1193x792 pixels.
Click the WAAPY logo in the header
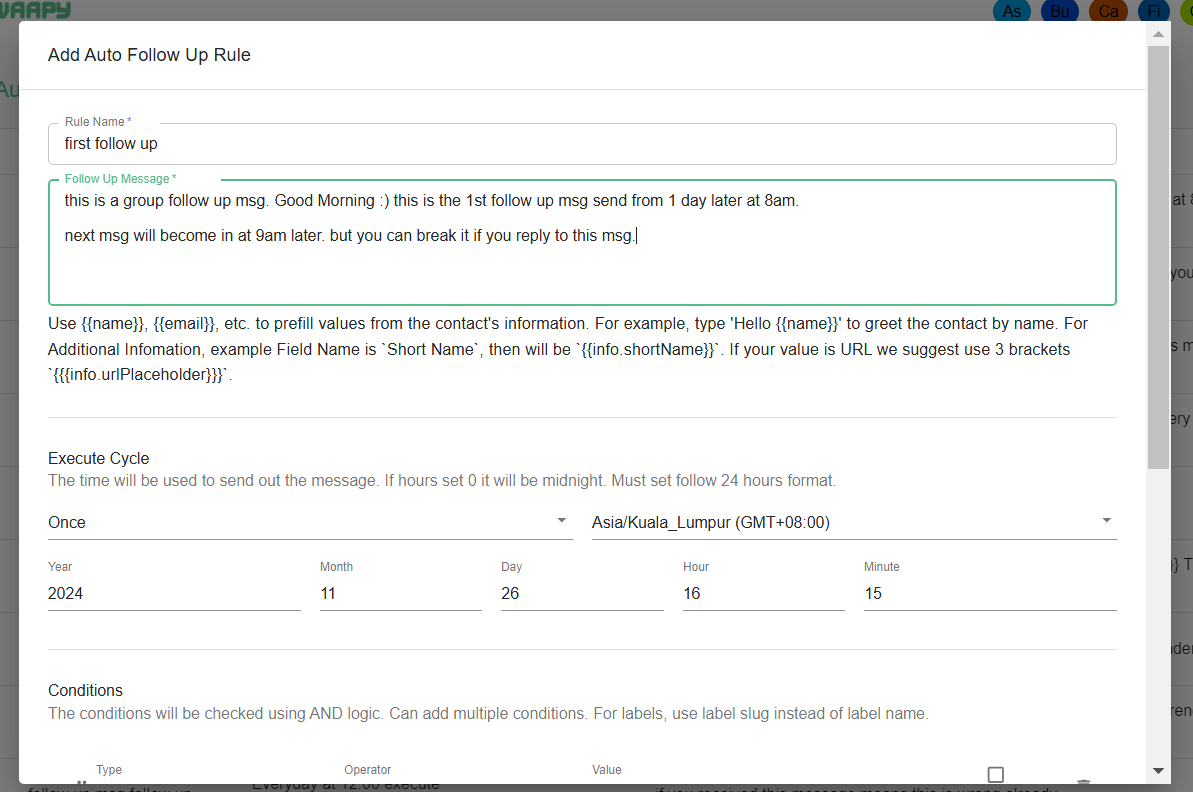(x=36, y=10)
